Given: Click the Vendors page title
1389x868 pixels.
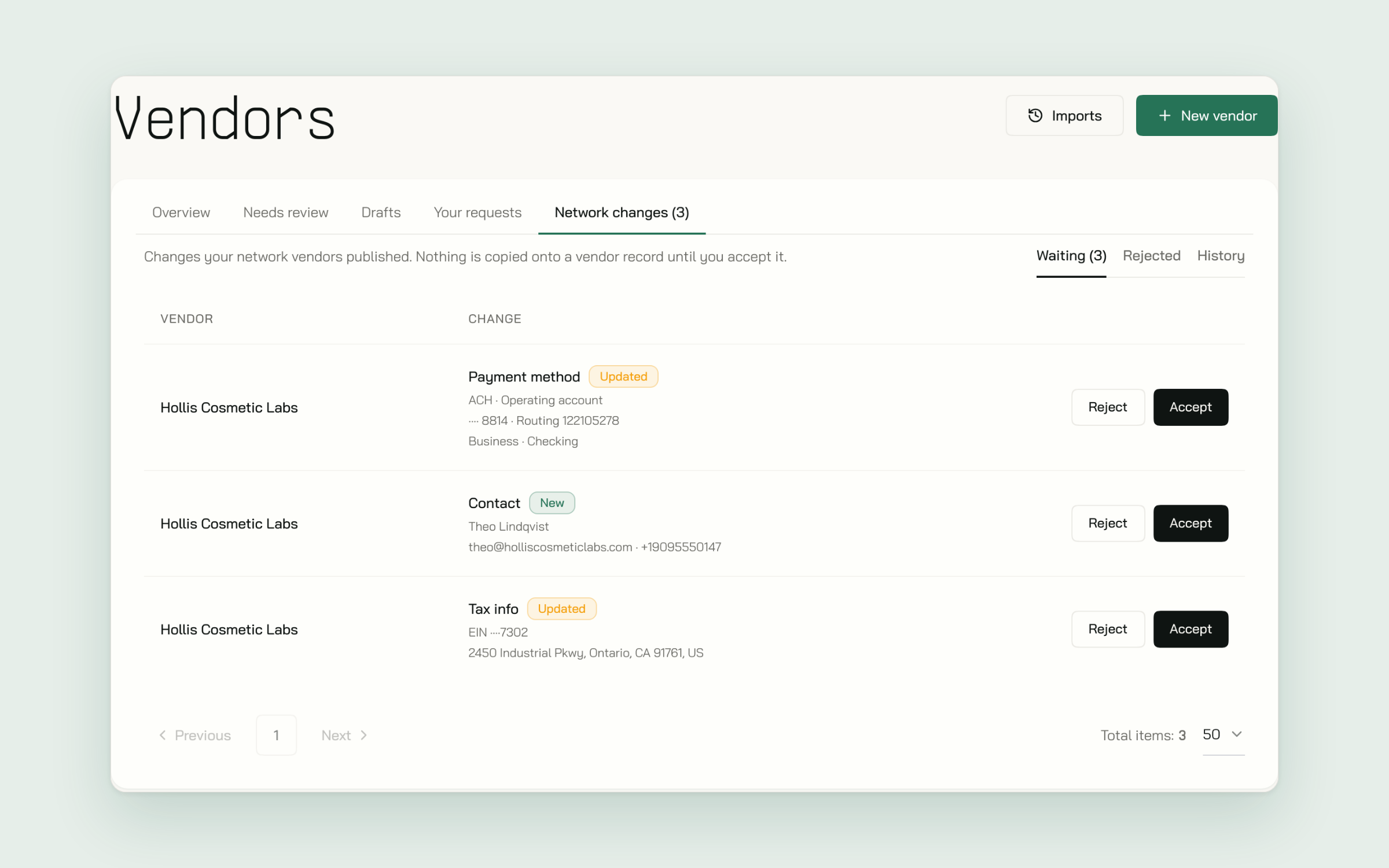Looking at the screenshot, I should pos(225,119).
